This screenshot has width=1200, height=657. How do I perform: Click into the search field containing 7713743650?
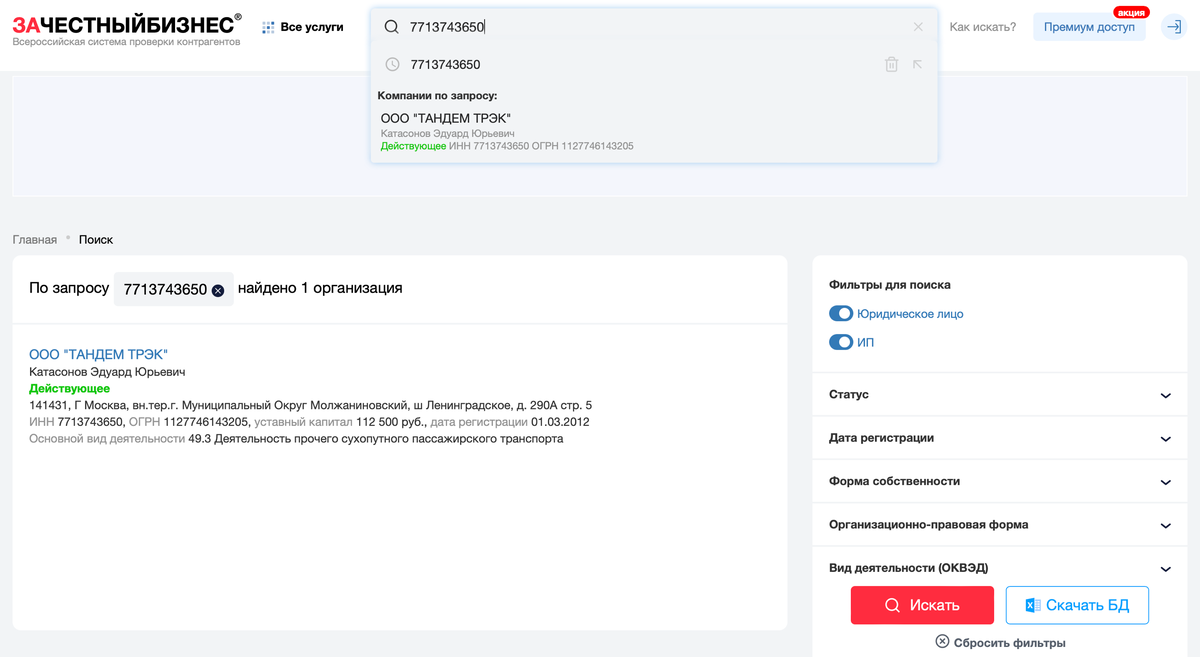click(x=654, y=27)
